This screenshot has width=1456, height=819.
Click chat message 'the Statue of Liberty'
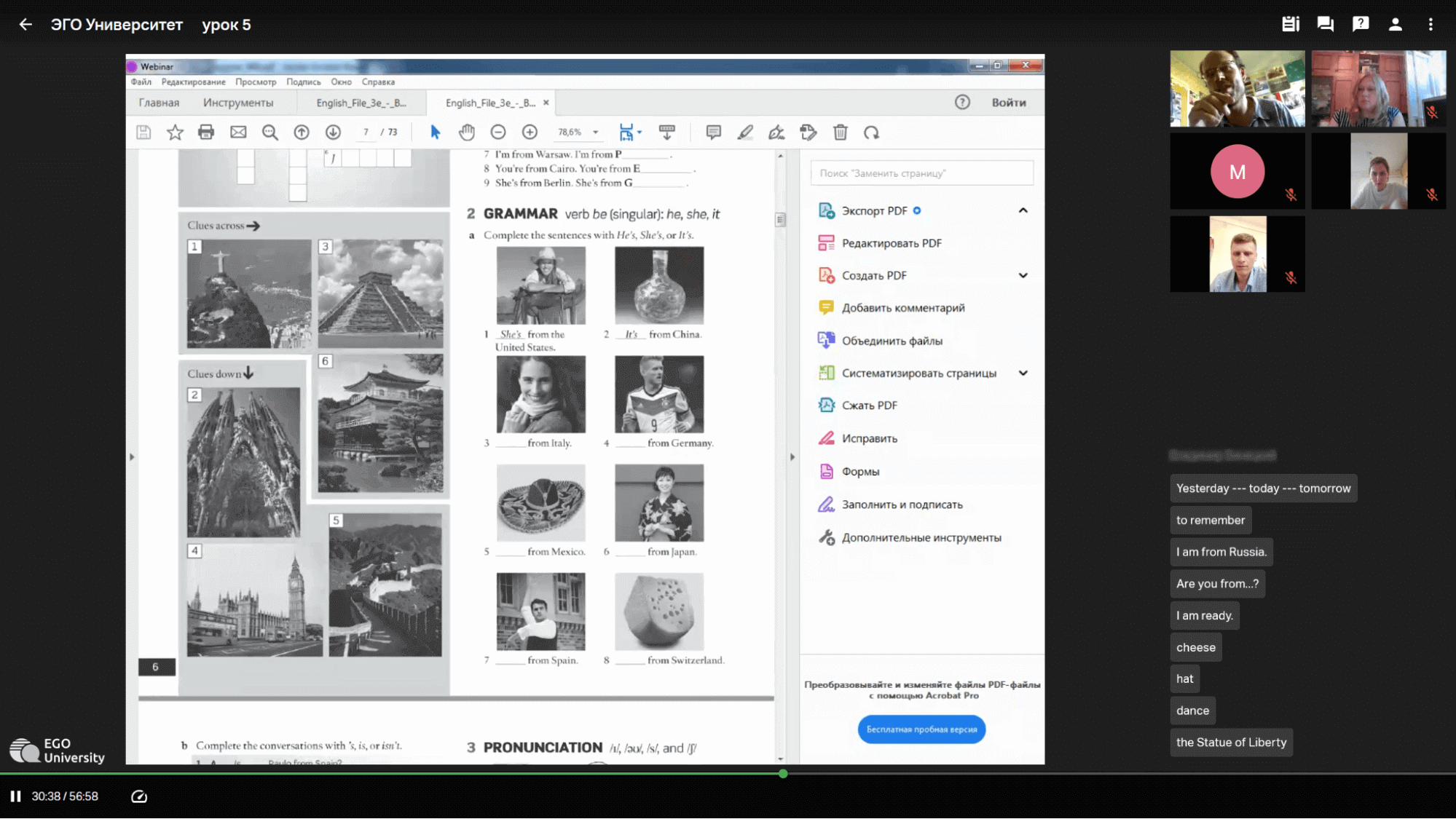click(1231, 743)
